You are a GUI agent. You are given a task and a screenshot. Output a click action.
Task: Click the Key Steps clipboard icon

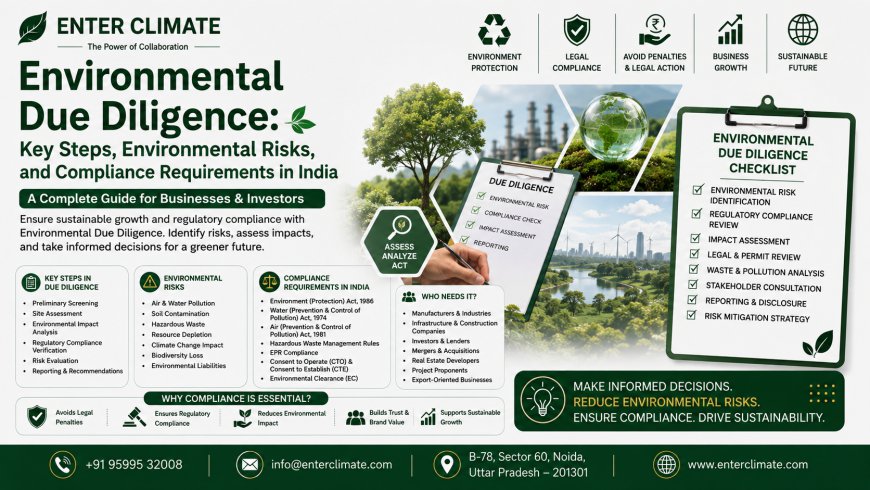click(x=31, y=282)
